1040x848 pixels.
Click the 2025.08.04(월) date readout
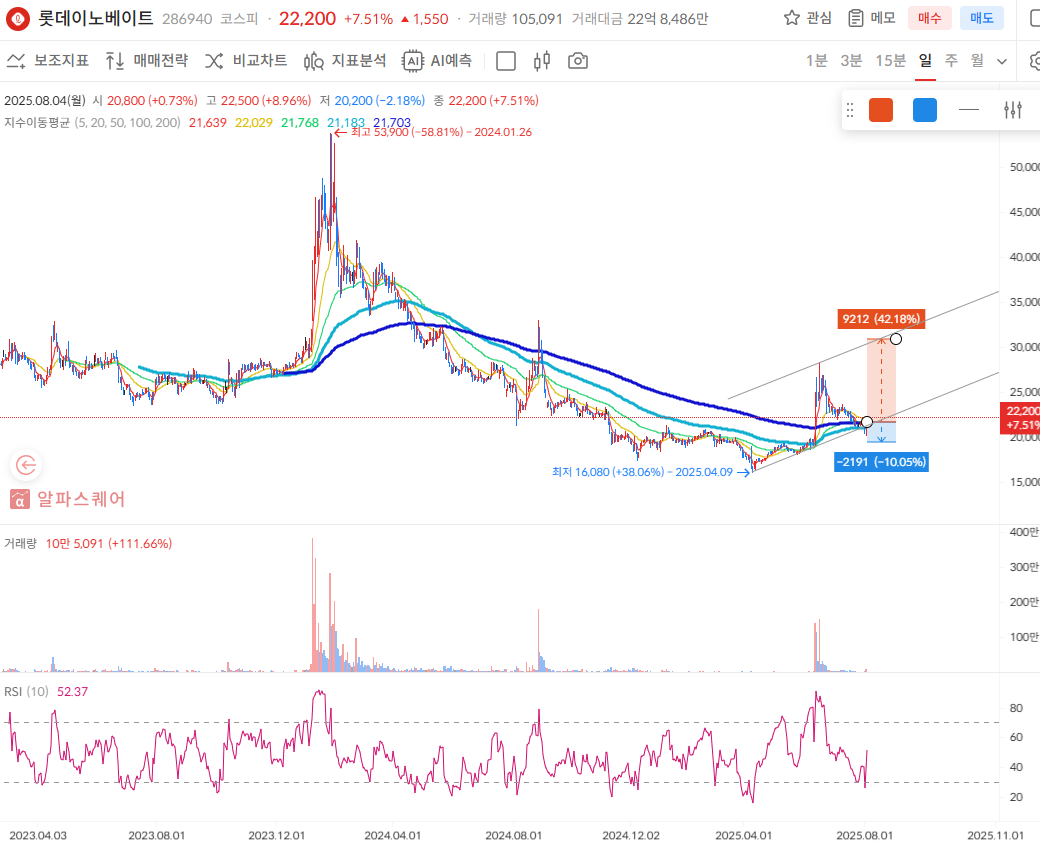point(44,101)
